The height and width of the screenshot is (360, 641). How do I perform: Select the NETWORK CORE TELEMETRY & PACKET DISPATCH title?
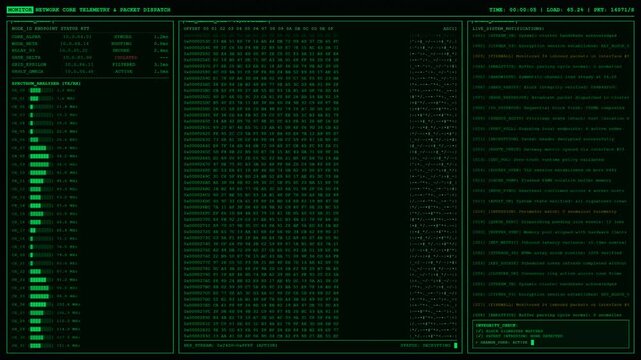tap(103, 10)
